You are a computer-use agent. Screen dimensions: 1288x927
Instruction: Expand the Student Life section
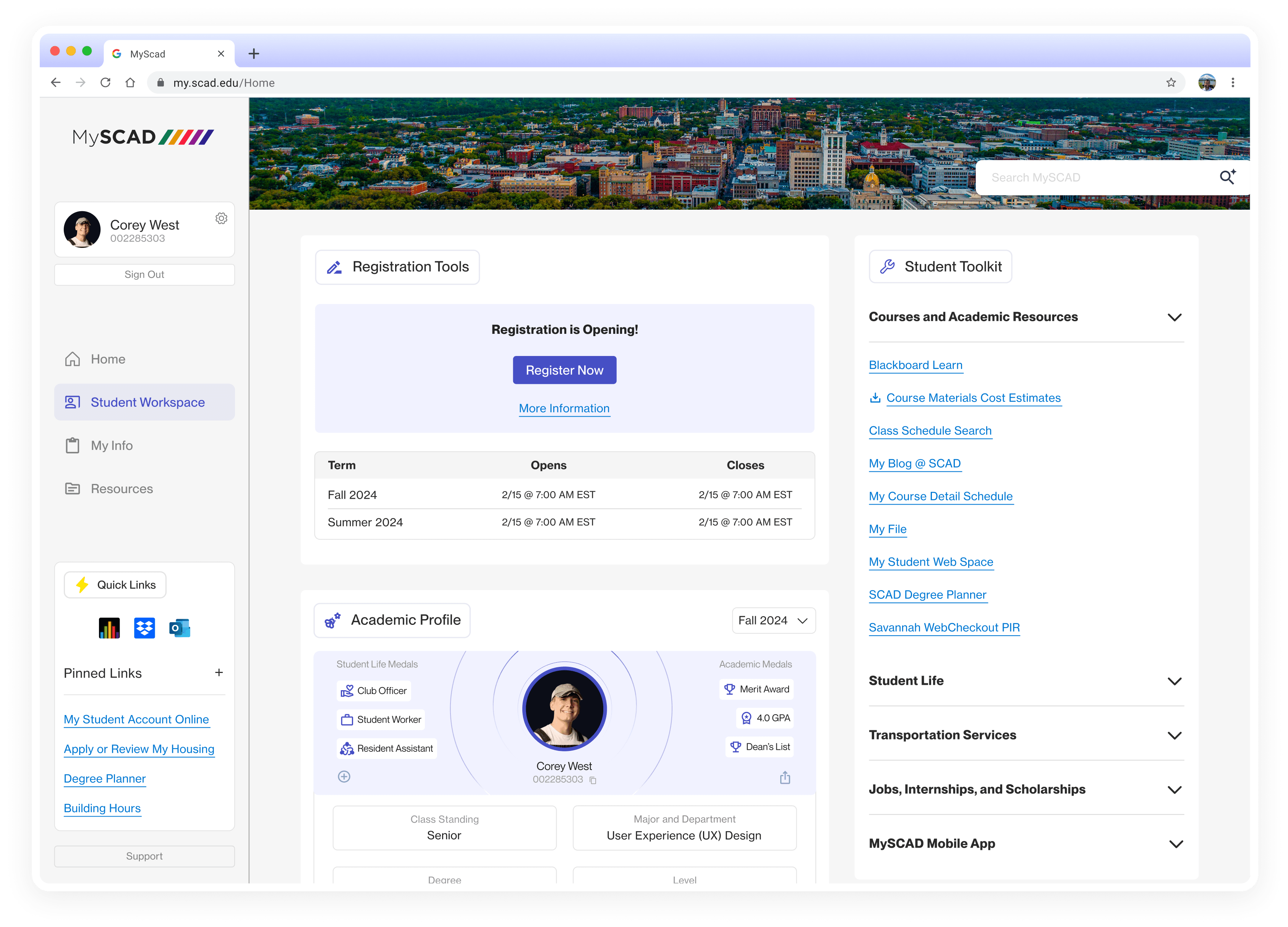pos(1175,681)
